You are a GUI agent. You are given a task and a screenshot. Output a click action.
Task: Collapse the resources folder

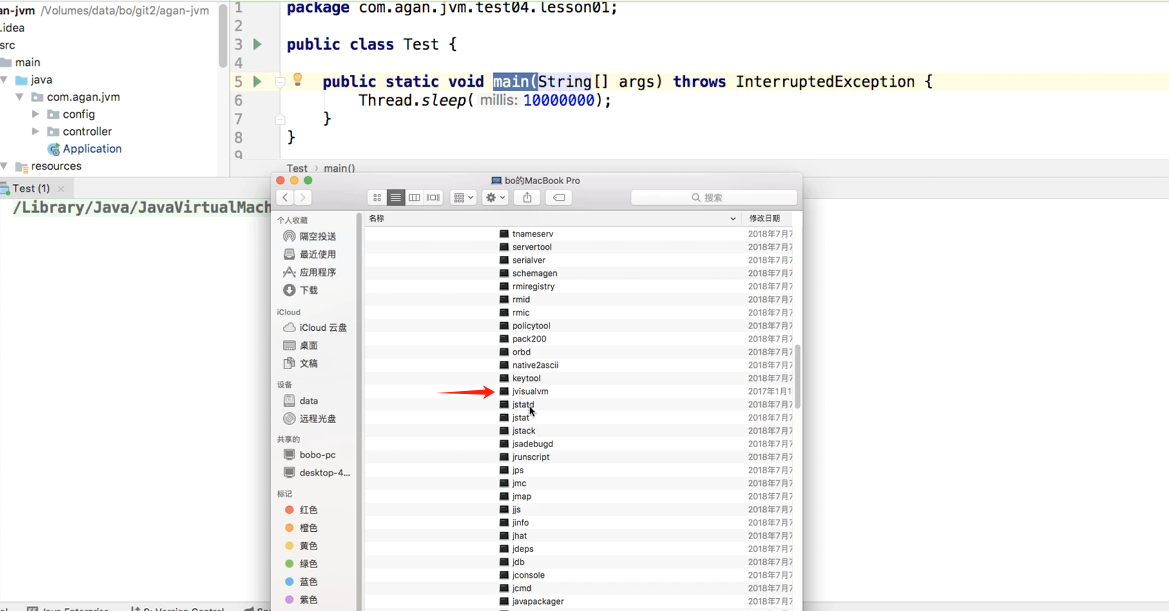(x=4, y=166)
